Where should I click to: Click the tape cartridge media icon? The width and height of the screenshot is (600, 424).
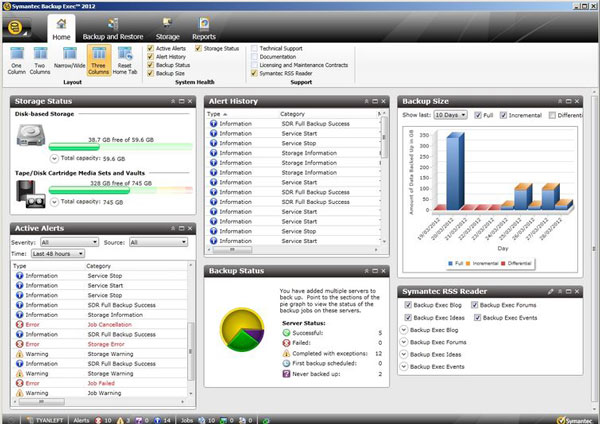click(x=31, y=194)
